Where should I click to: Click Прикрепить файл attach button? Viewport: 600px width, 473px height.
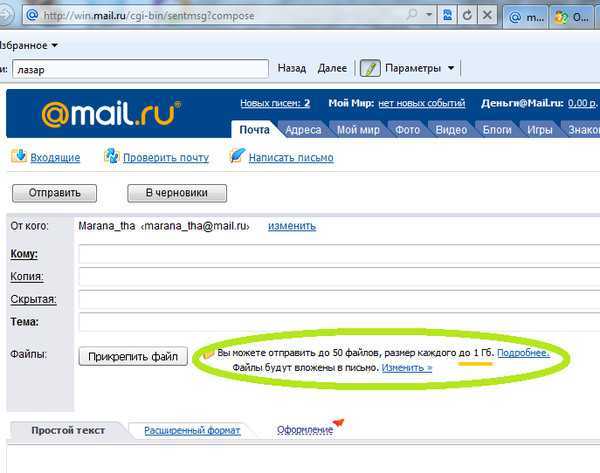[x=133, y=356]
